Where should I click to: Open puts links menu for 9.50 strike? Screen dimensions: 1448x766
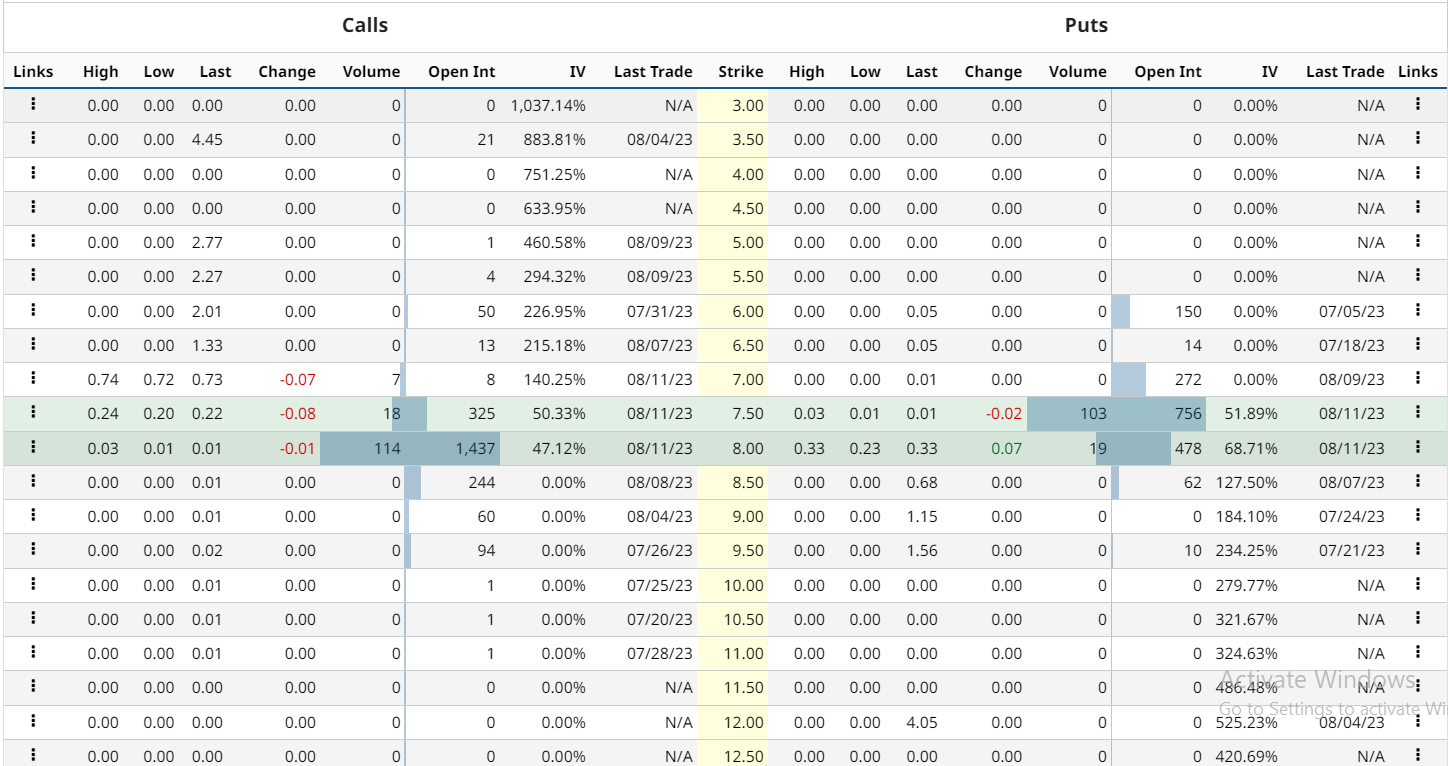(x=1417, y=549)
